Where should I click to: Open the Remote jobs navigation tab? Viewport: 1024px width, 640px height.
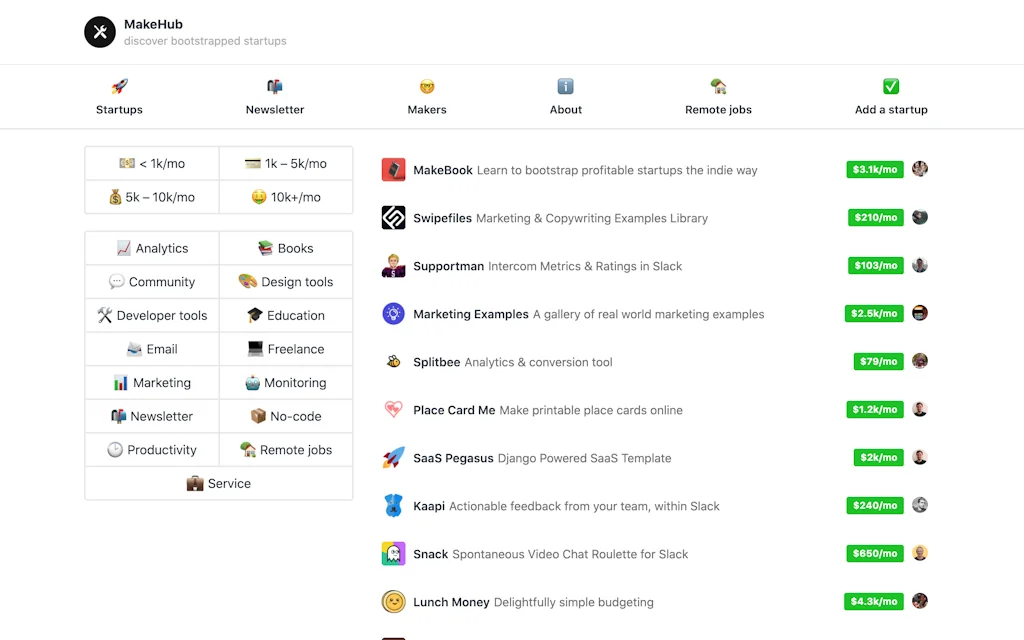point(718,97)
